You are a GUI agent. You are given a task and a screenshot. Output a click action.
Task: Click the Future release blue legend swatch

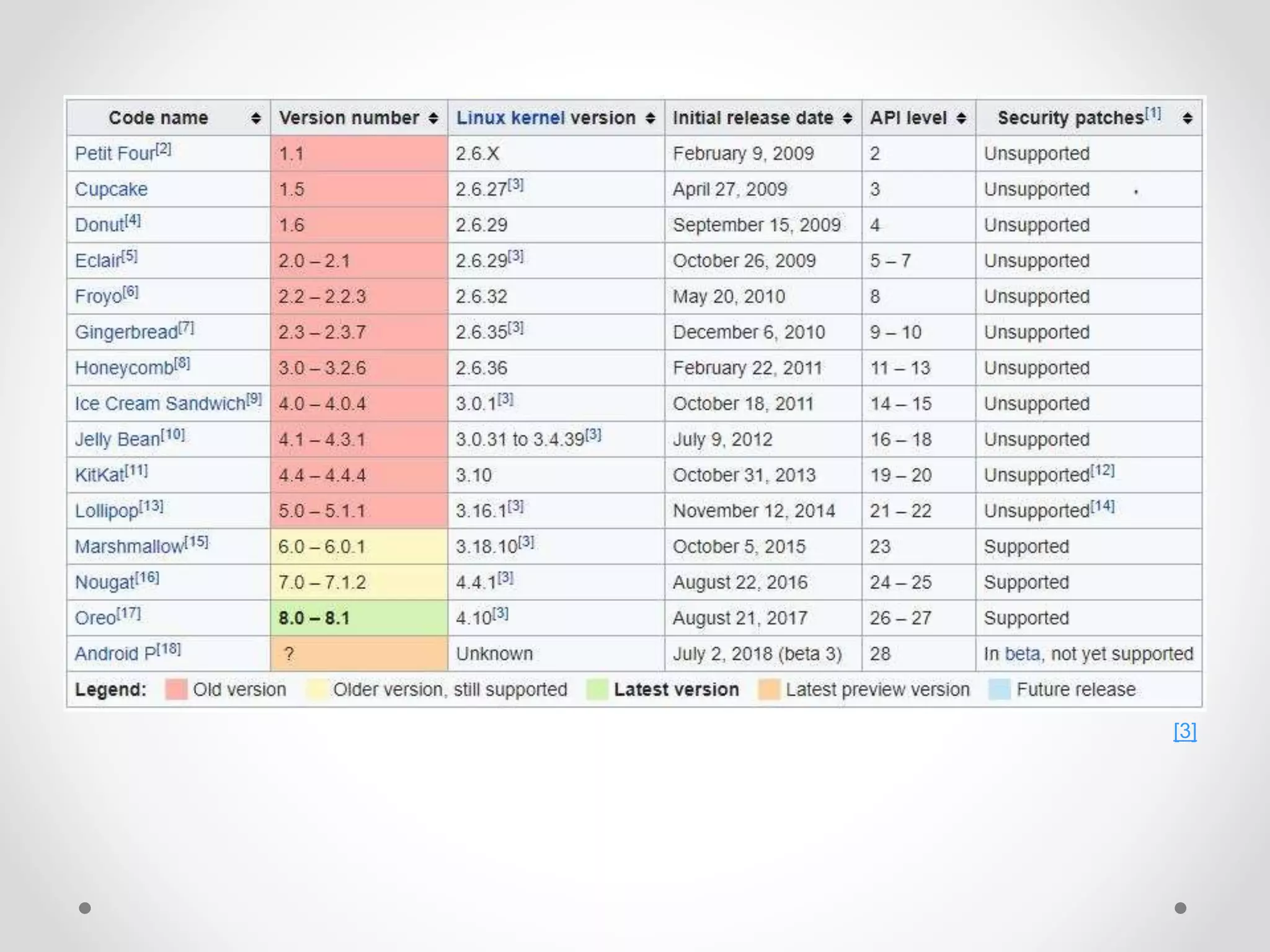point(1000,689)
